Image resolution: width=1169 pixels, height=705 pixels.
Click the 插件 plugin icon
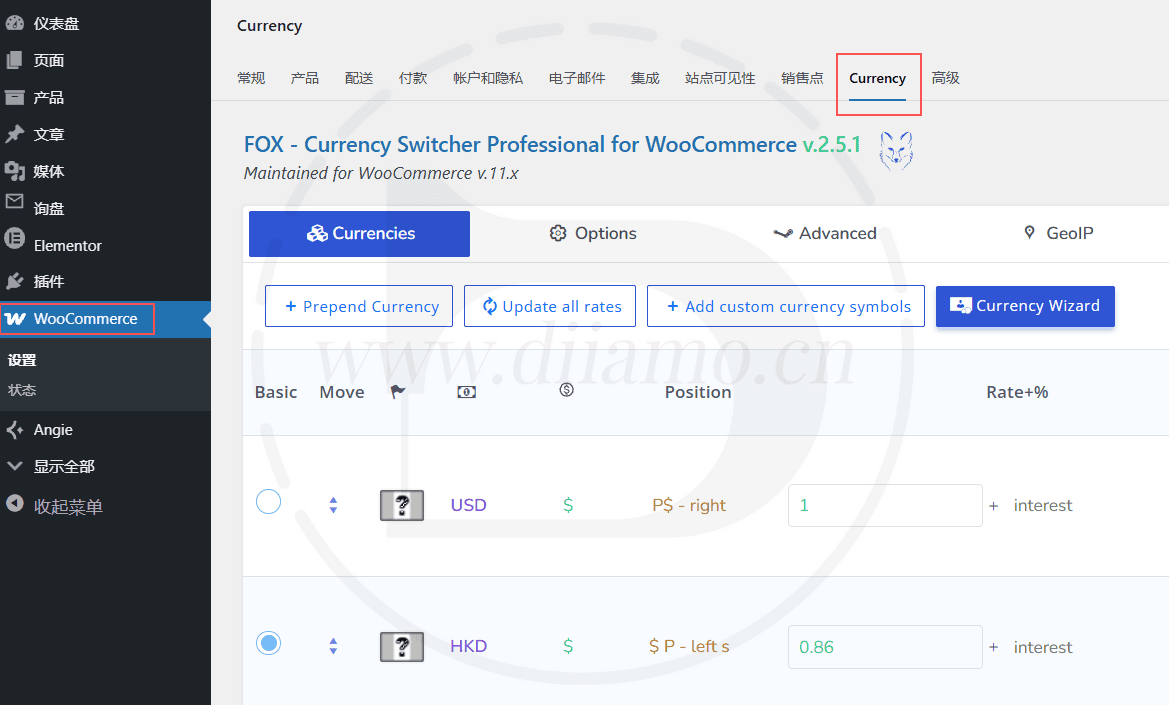pyautogui.click(x=14, y=282)
